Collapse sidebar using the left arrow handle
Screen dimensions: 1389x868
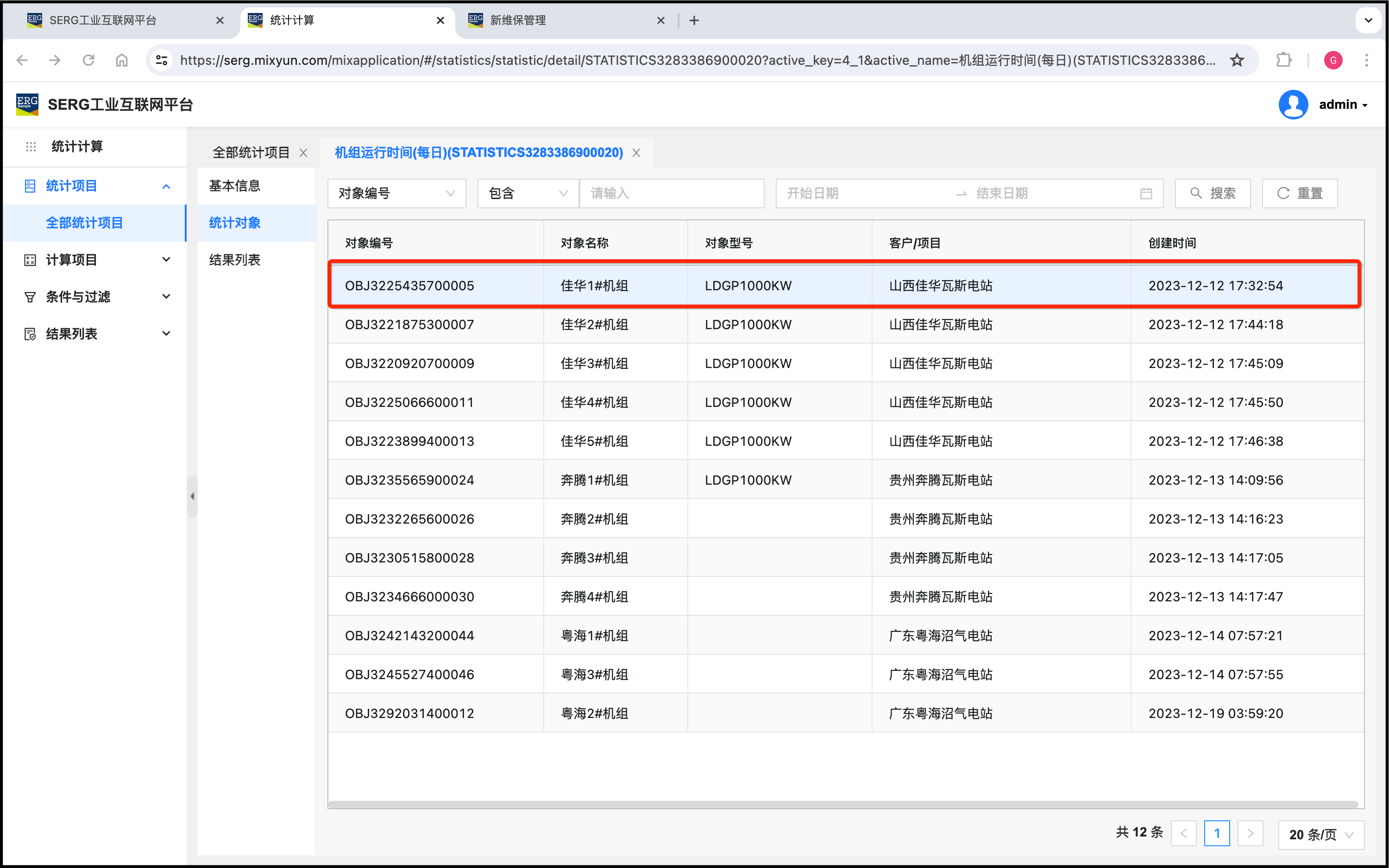coord(192,496)
